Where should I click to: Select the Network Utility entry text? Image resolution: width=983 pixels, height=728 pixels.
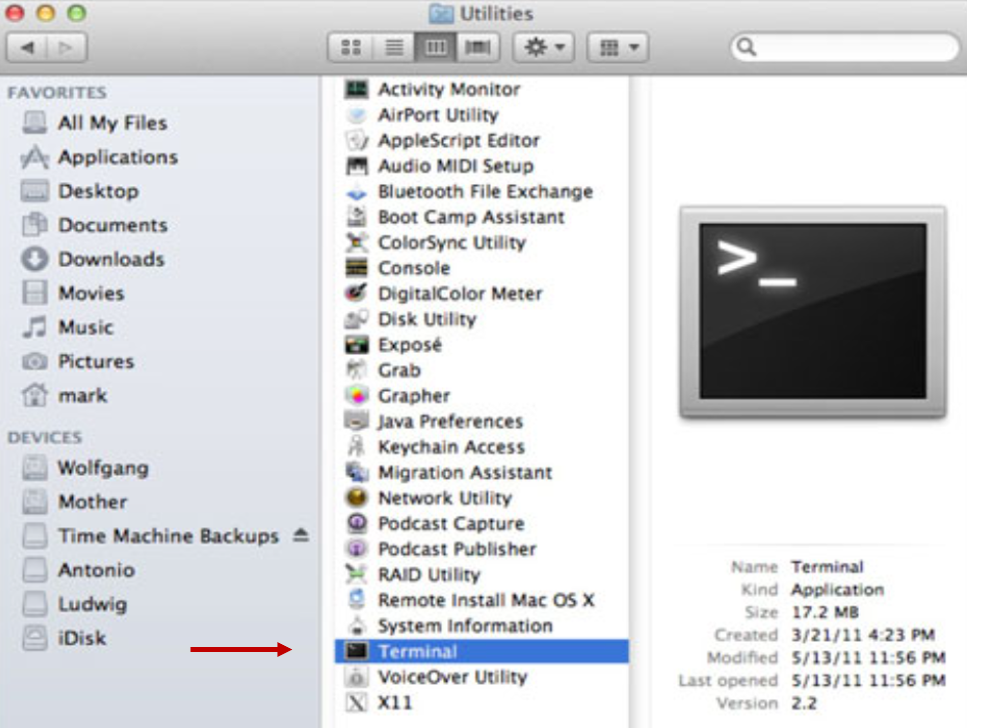point(444,498)
